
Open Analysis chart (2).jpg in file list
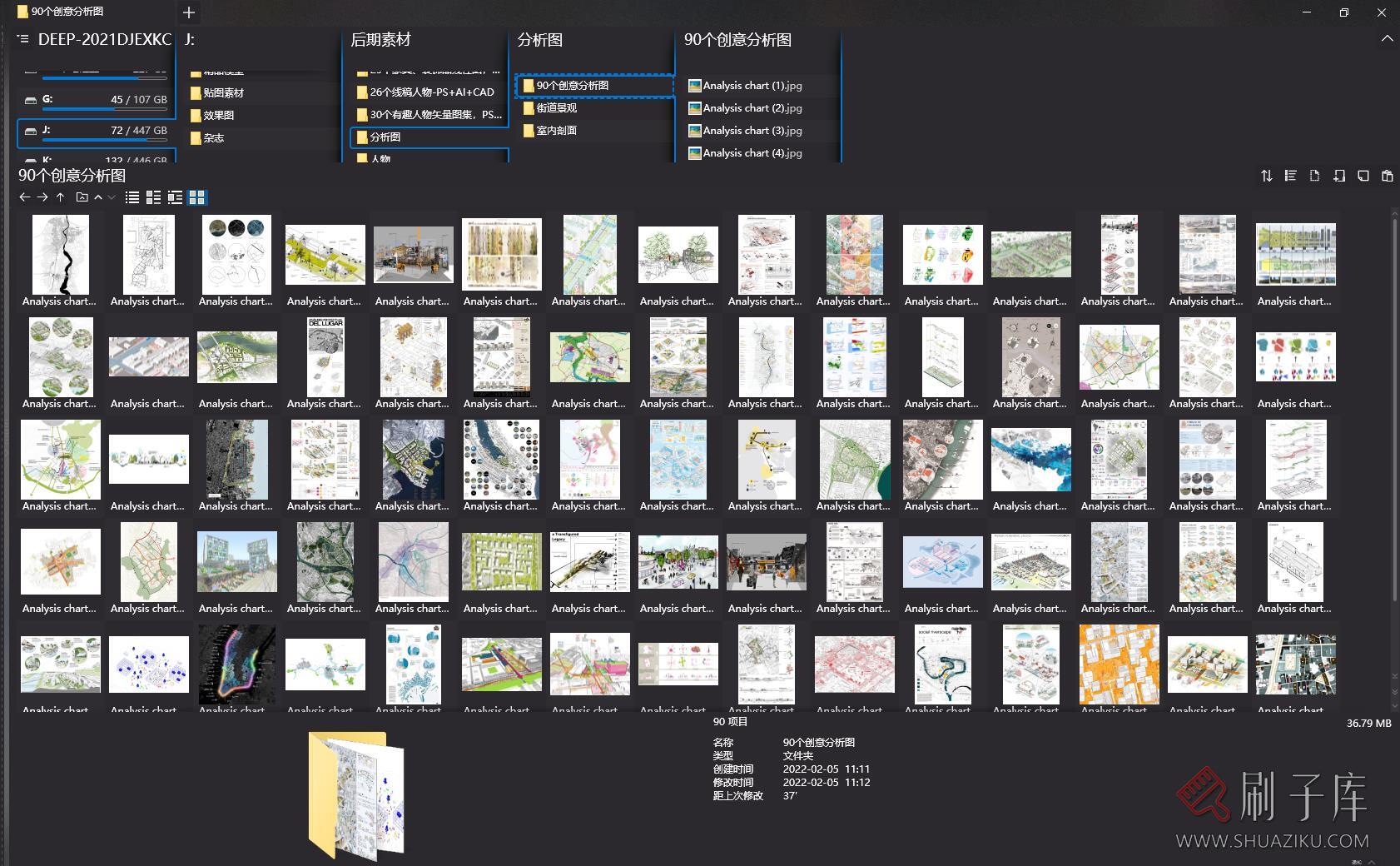(x=752, y=108)
